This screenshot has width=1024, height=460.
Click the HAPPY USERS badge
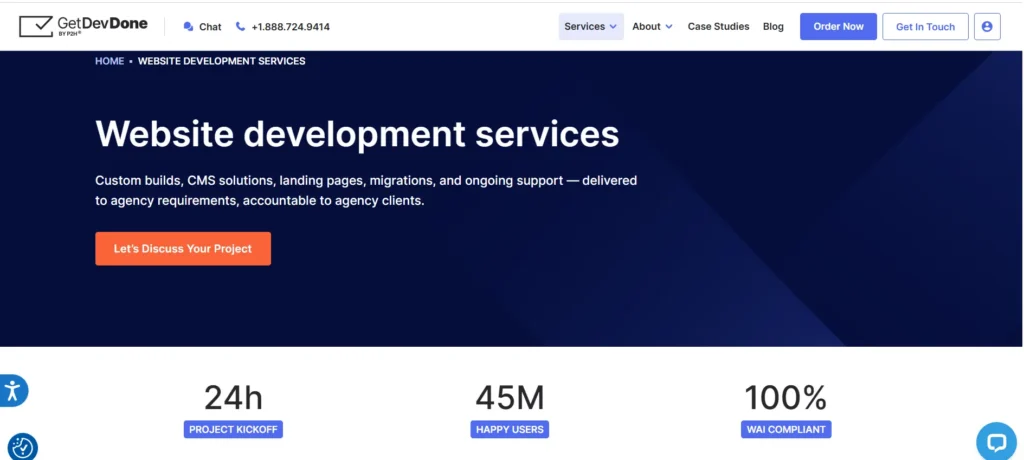pos(510,429)
